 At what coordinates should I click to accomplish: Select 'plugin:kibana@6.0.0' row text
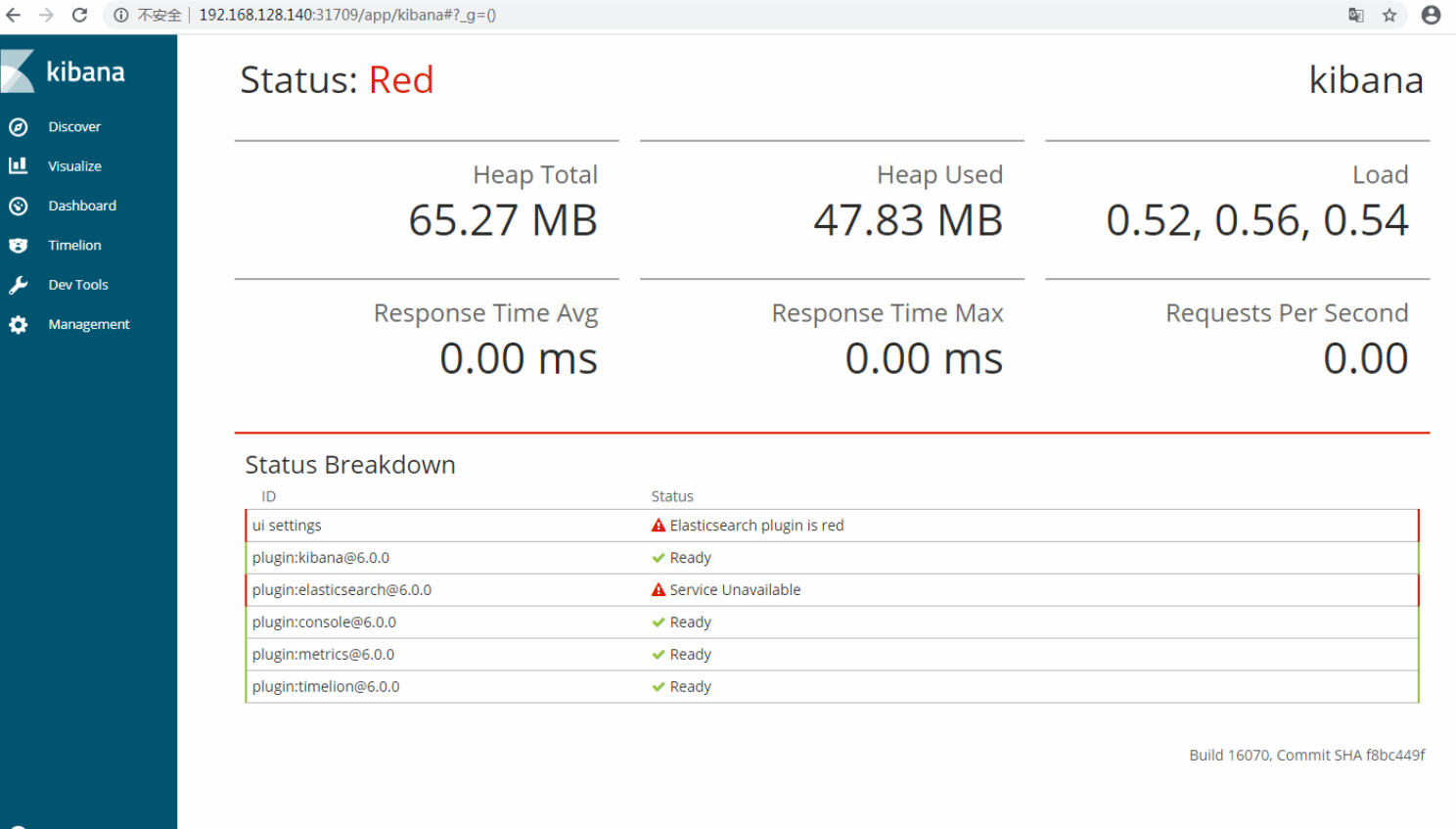pyautogui.click(x=321, y=558)
